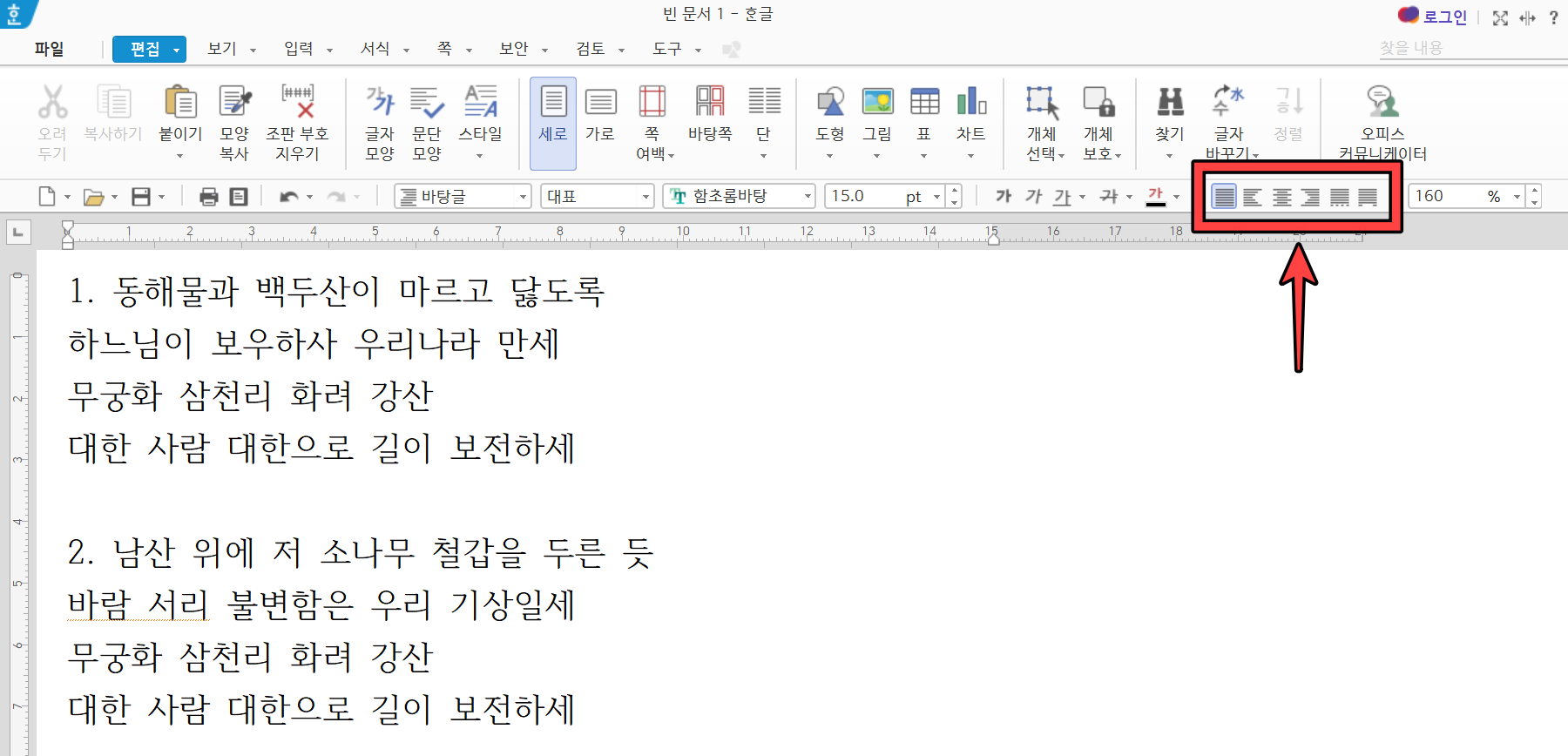Expand the 편집 tab dropdown arrow
Viewport: 1568px width, 756px height.
click(x=176, y=51)
